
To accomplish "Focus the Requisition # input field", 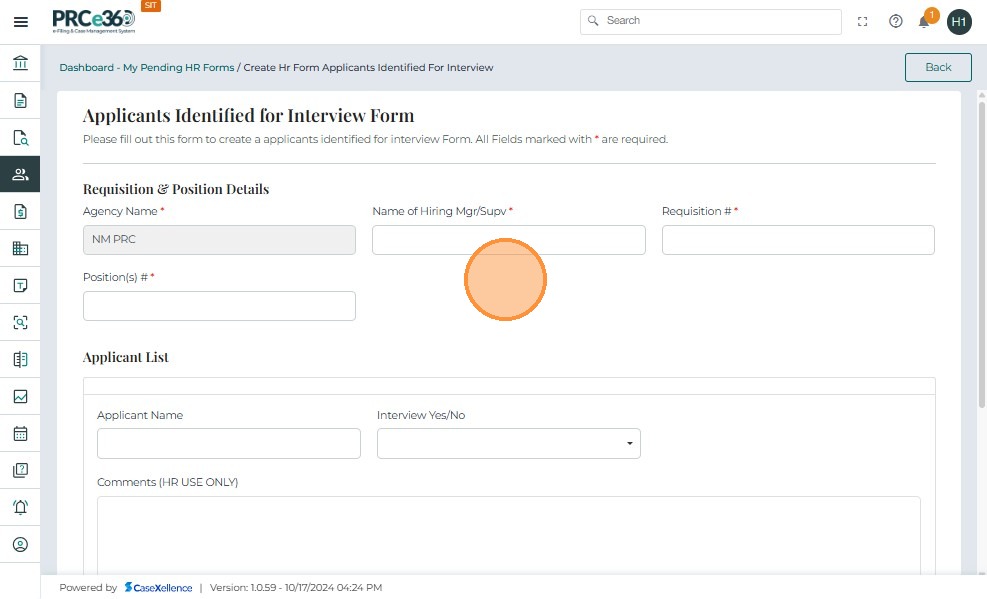I will (x=798, y=240).
